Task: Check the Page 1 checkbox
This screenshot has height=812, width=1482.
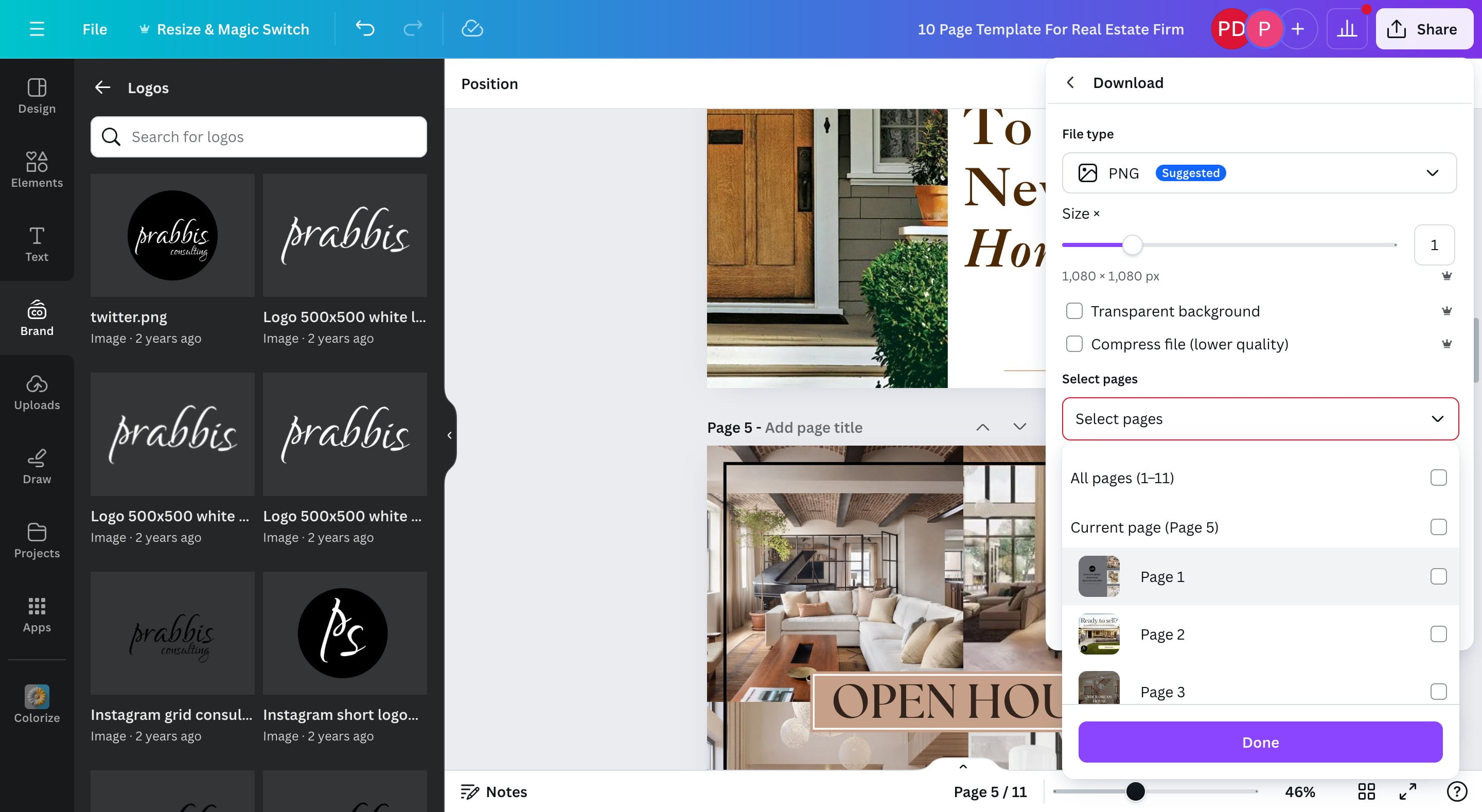Action: (x=1438, y=576)
